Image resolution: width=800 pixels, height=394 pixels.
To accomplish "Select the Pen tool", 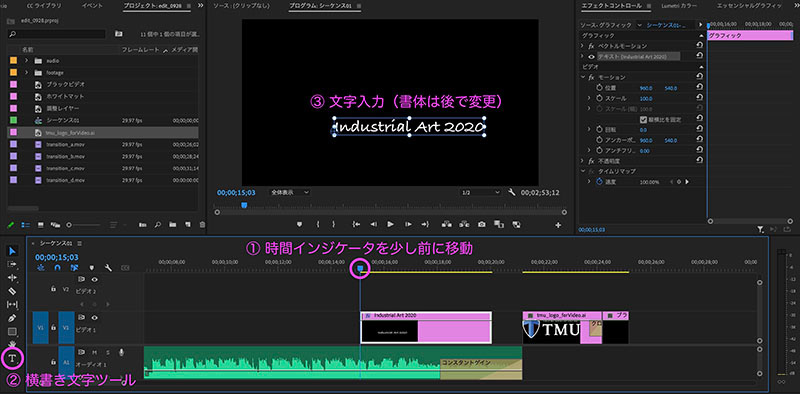I will [13, 318].
